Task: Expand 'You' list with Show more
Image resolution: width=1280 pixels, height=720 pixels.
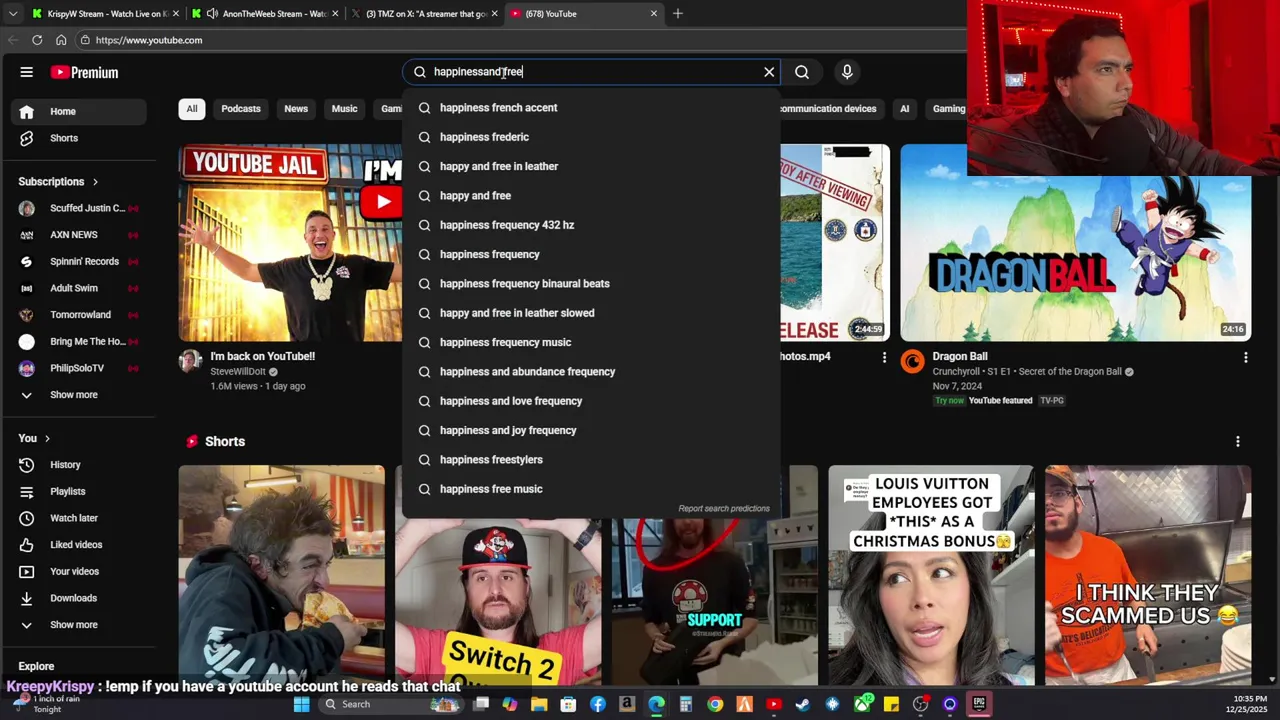Action: point(78,625)
